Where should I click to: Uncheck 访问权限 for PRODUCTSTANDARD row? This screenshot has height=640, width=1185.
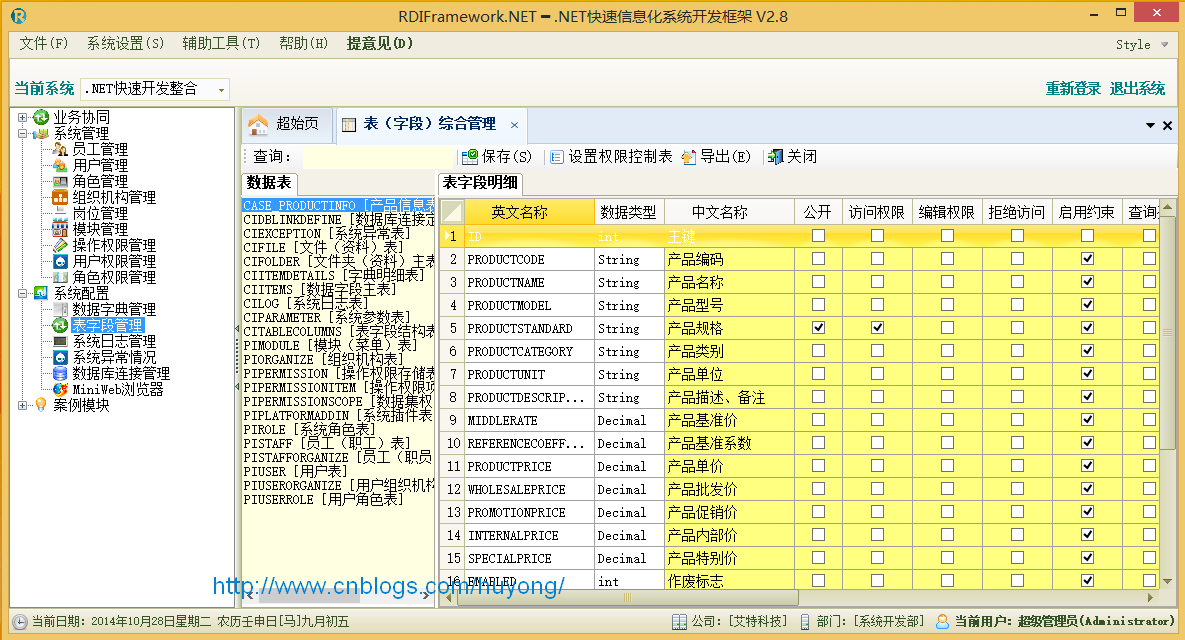[x=877, y=328]
